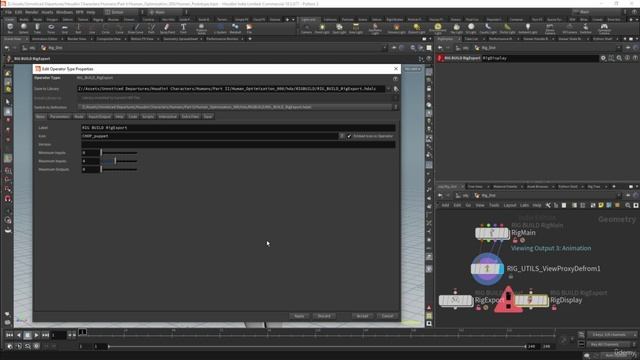Select the Spray Paint shelf tool
The image size is (640, 360).
[167, 28]
